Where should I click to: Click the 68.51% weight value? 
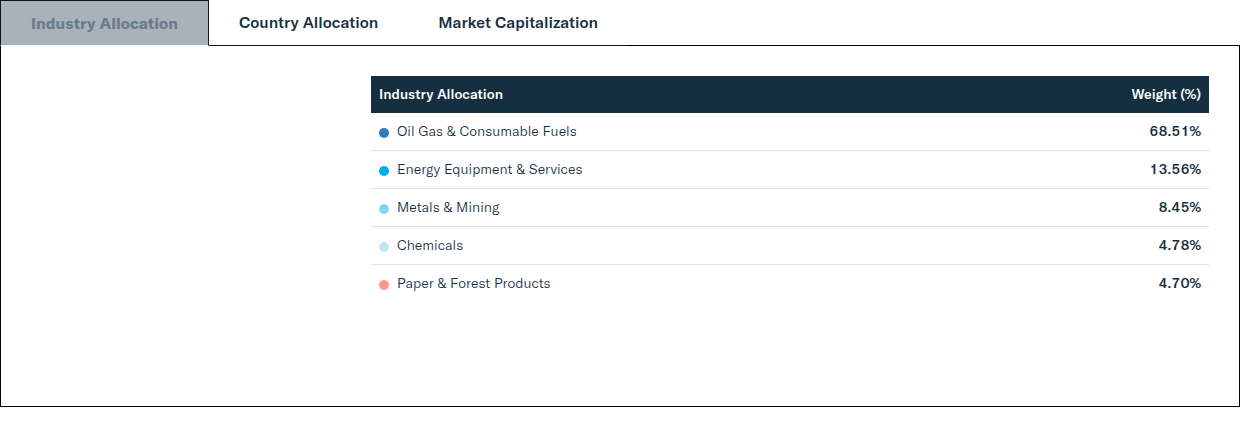click(x=1175, y=132)
